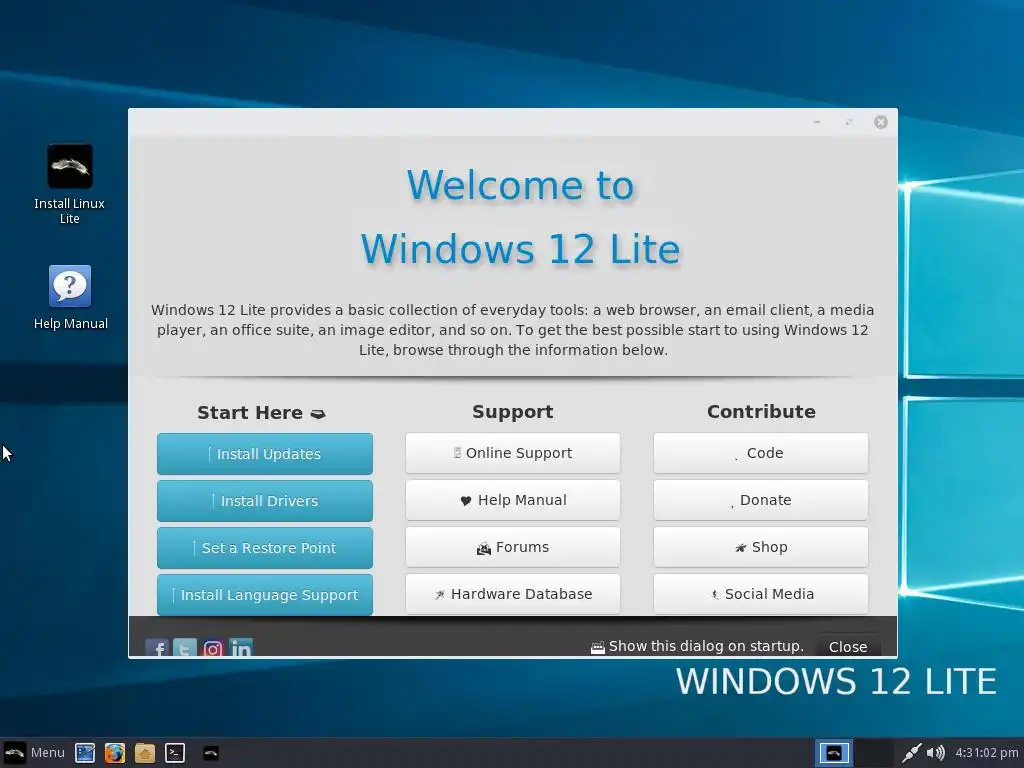
Task: Open the Shop button
Action: [x=761, y=547]
